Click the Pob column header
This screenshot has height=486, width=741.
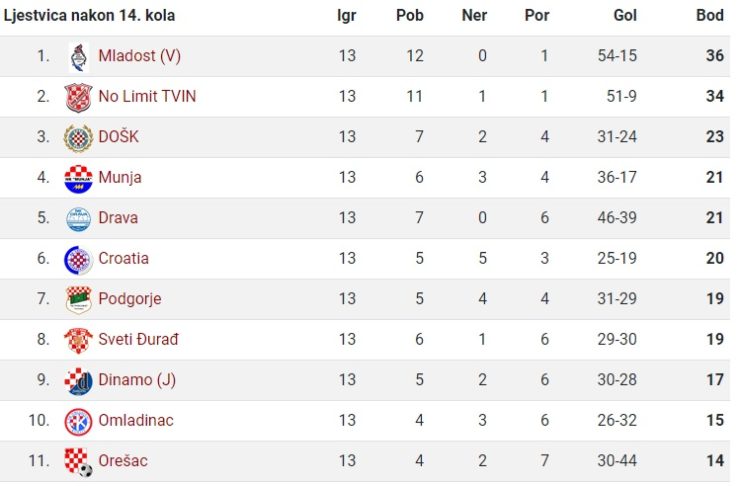pos(410,15)
